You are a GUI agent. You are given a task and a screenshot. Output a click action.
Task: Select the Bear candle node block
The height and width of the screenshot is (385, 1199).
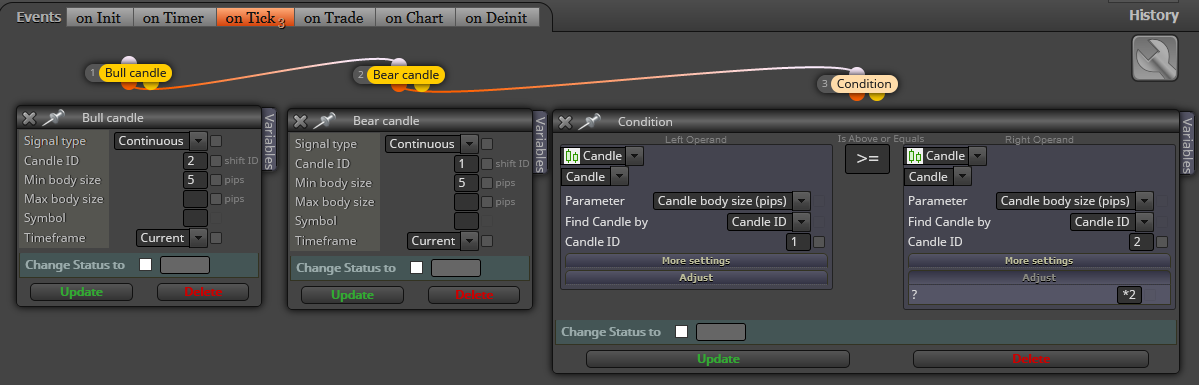pyautogui.click(x=406, y=75)
